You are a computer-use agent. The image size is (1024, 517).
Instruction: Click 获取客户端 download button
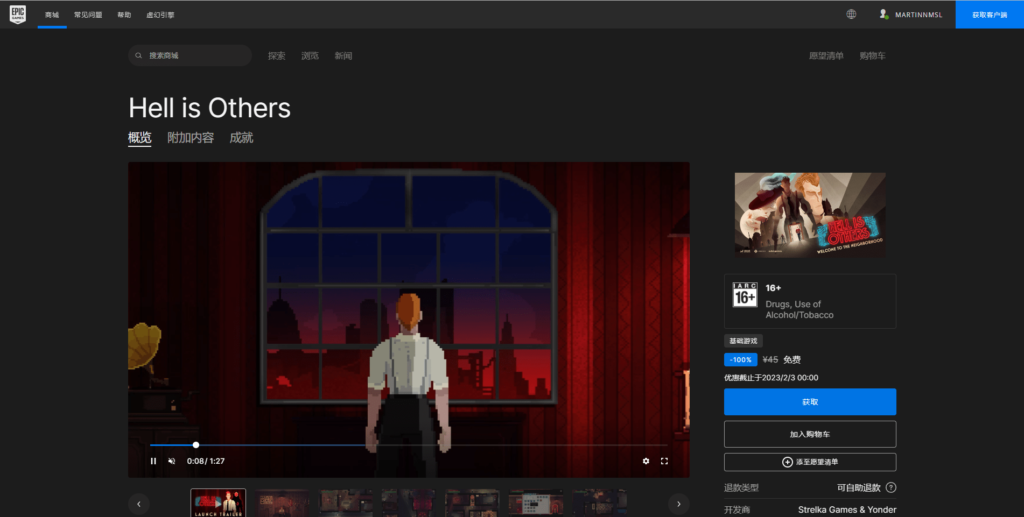[x=989, y=14]
